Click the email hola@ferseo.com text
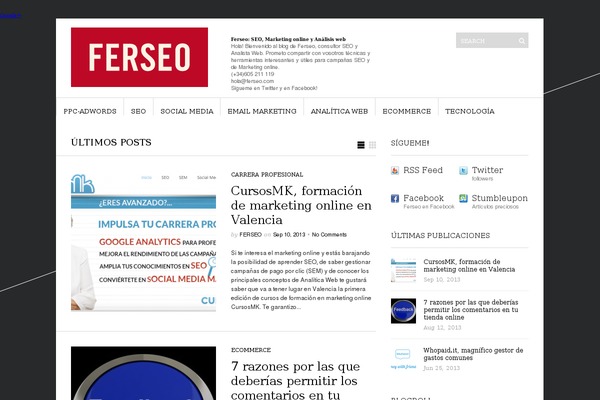The width and height of the screenshot is (600, 400). (252, 81)
